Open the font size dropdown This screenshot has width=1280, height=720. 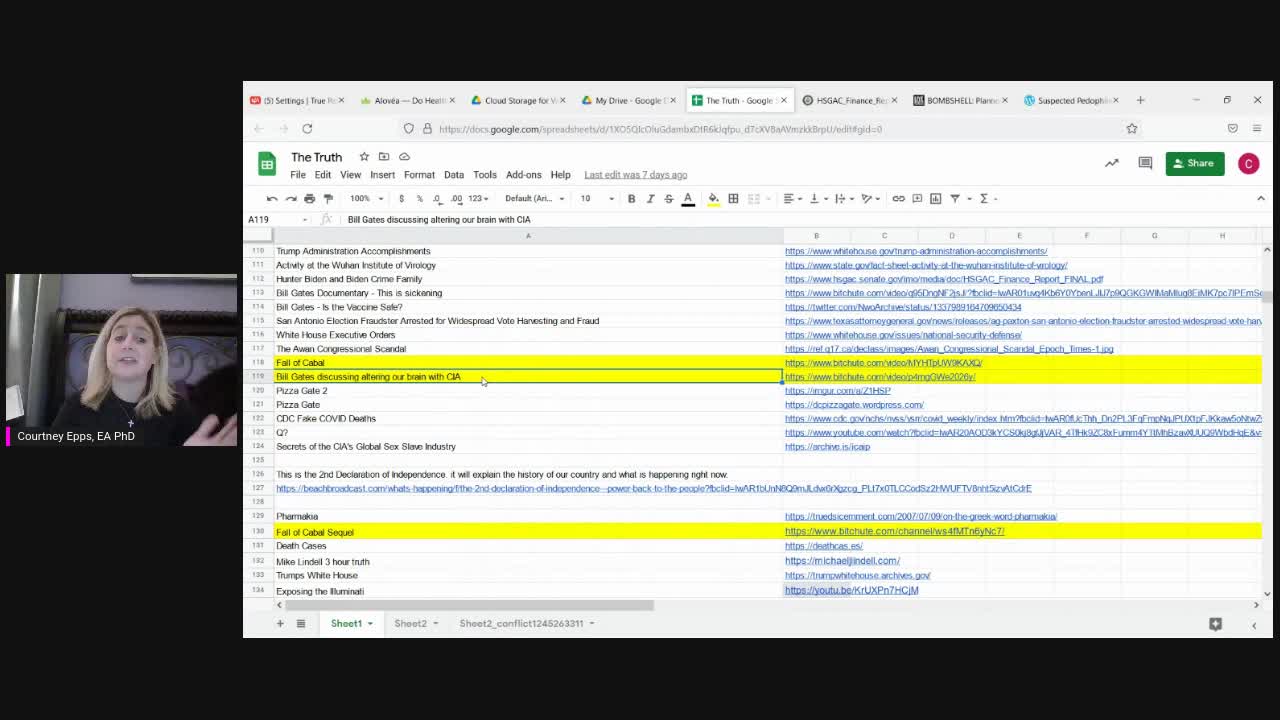click(x=596, y=198)
